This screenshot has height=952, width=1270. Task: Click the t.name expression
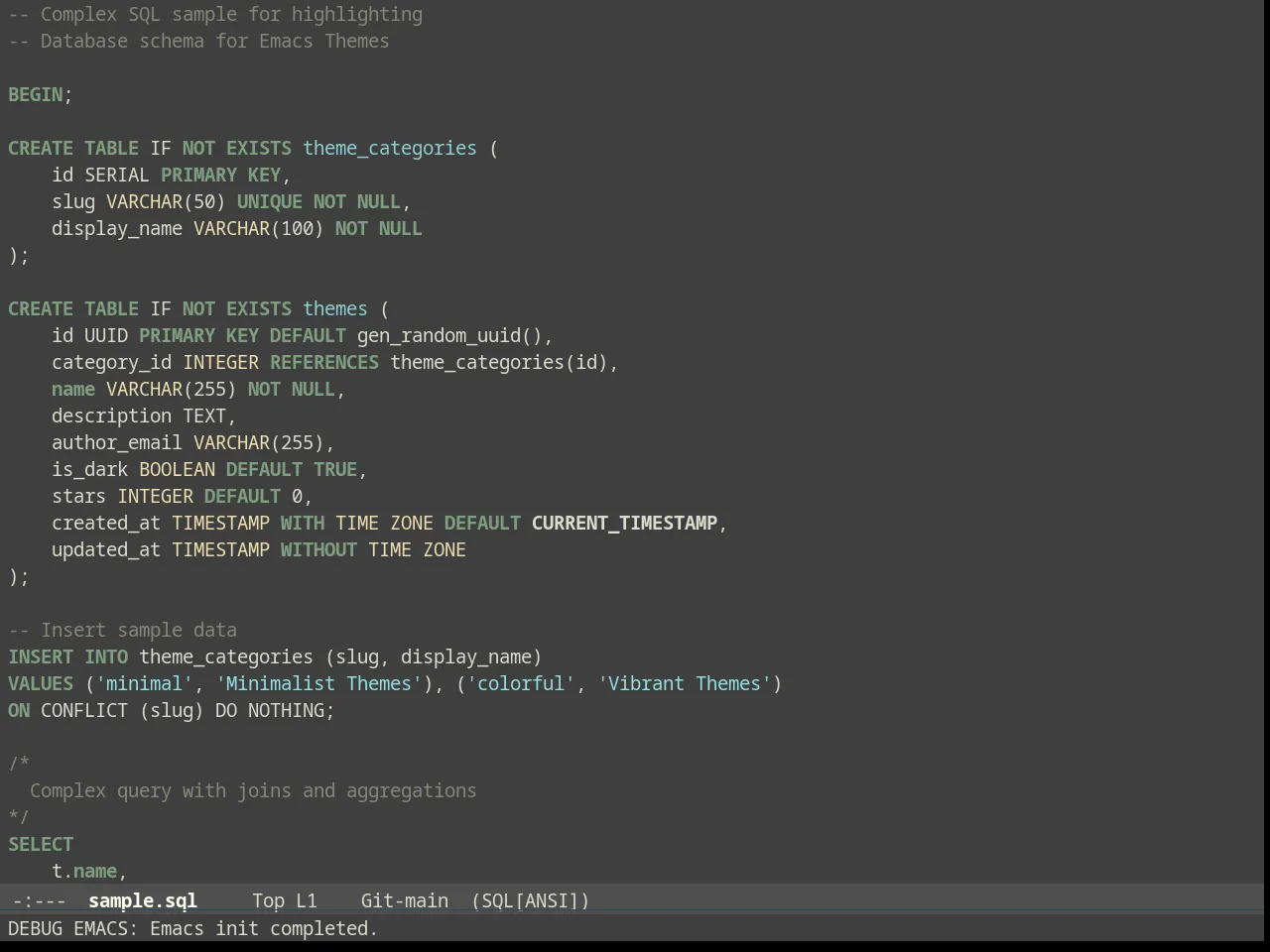pyautogui.click(x=84, y=871)
